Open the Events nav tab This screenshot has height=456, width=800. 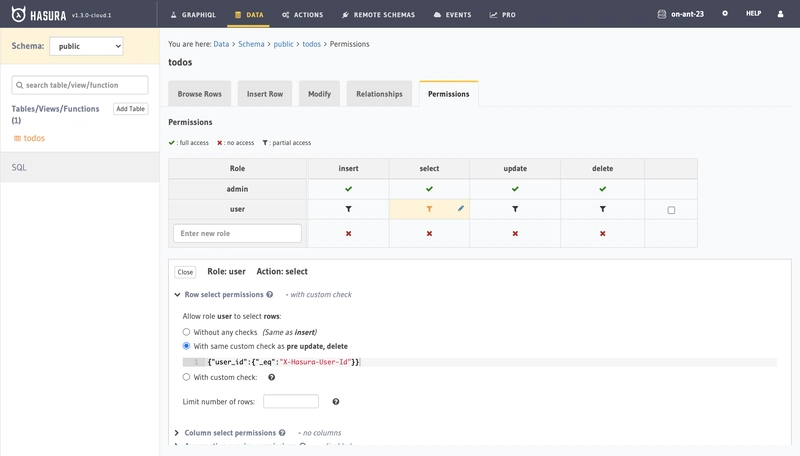(453, 15)
